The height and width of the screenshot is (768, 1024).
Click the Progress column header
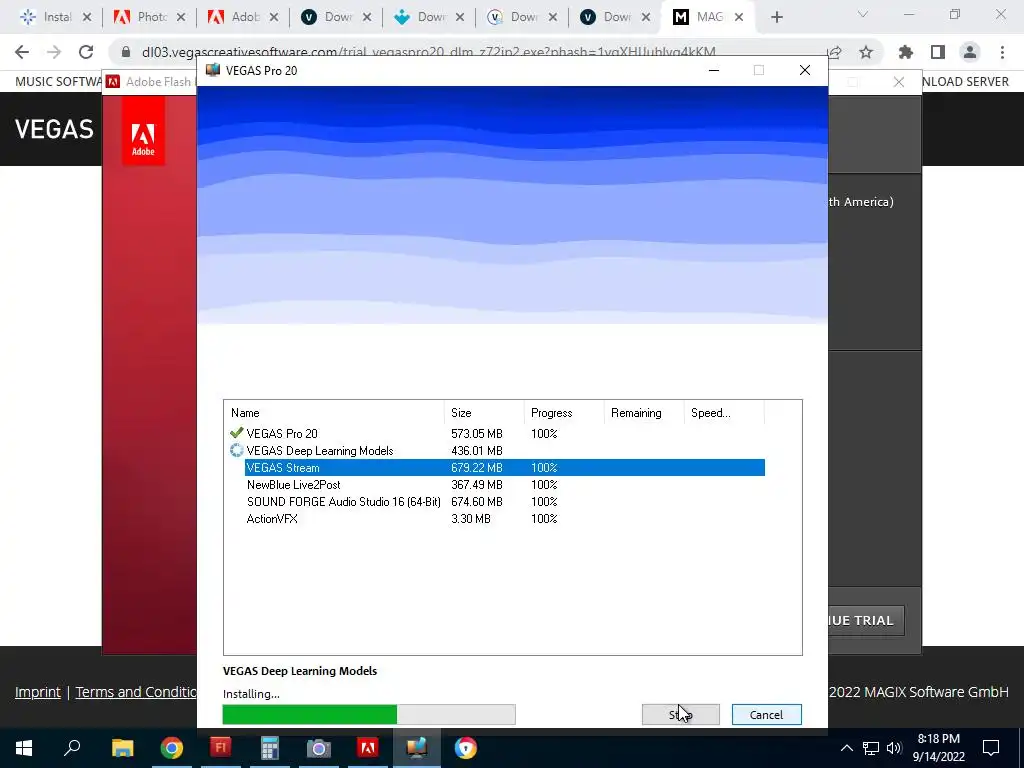point(563,413)
